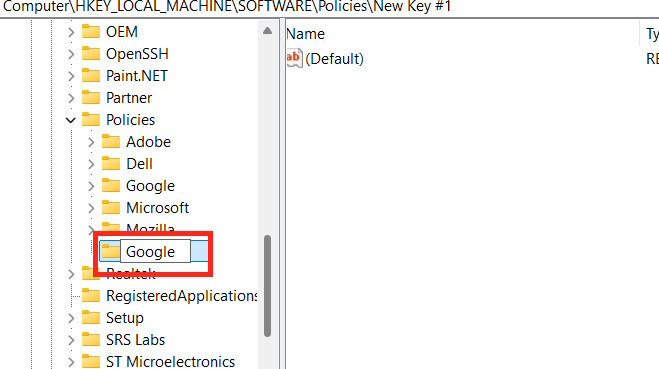Expand the Adobe policies key

point(91,142)
